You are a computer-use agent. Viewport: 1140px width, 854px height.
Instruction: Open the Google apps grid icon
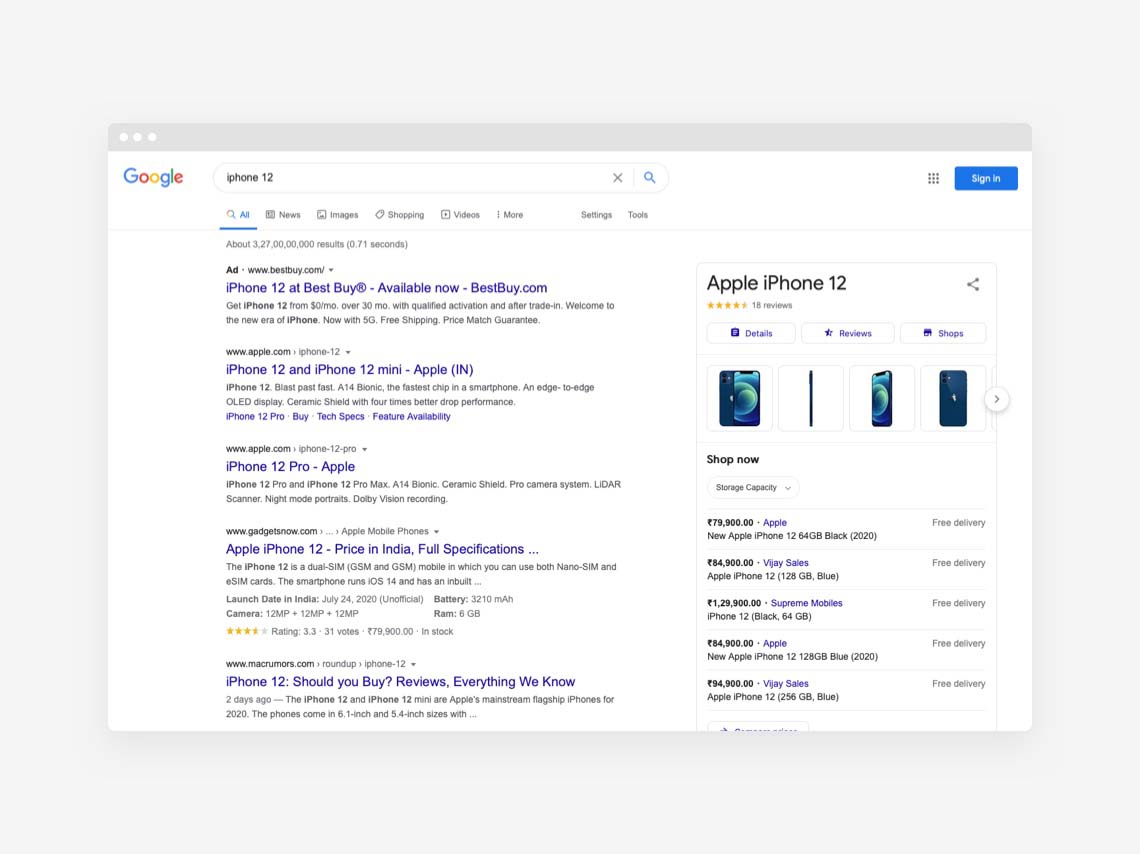point(933,178)
